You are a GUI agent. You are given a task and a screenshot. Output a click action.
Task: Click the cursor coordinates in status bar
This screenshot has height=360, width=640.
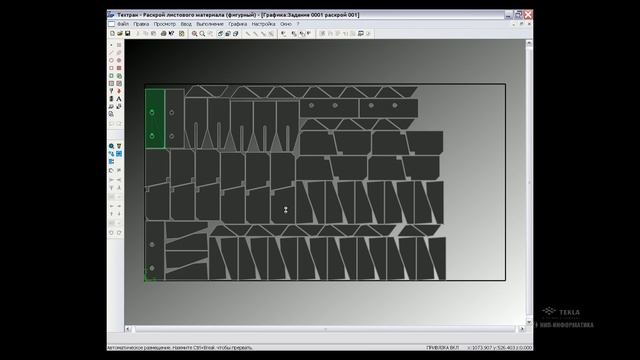(x=500, y=348)
